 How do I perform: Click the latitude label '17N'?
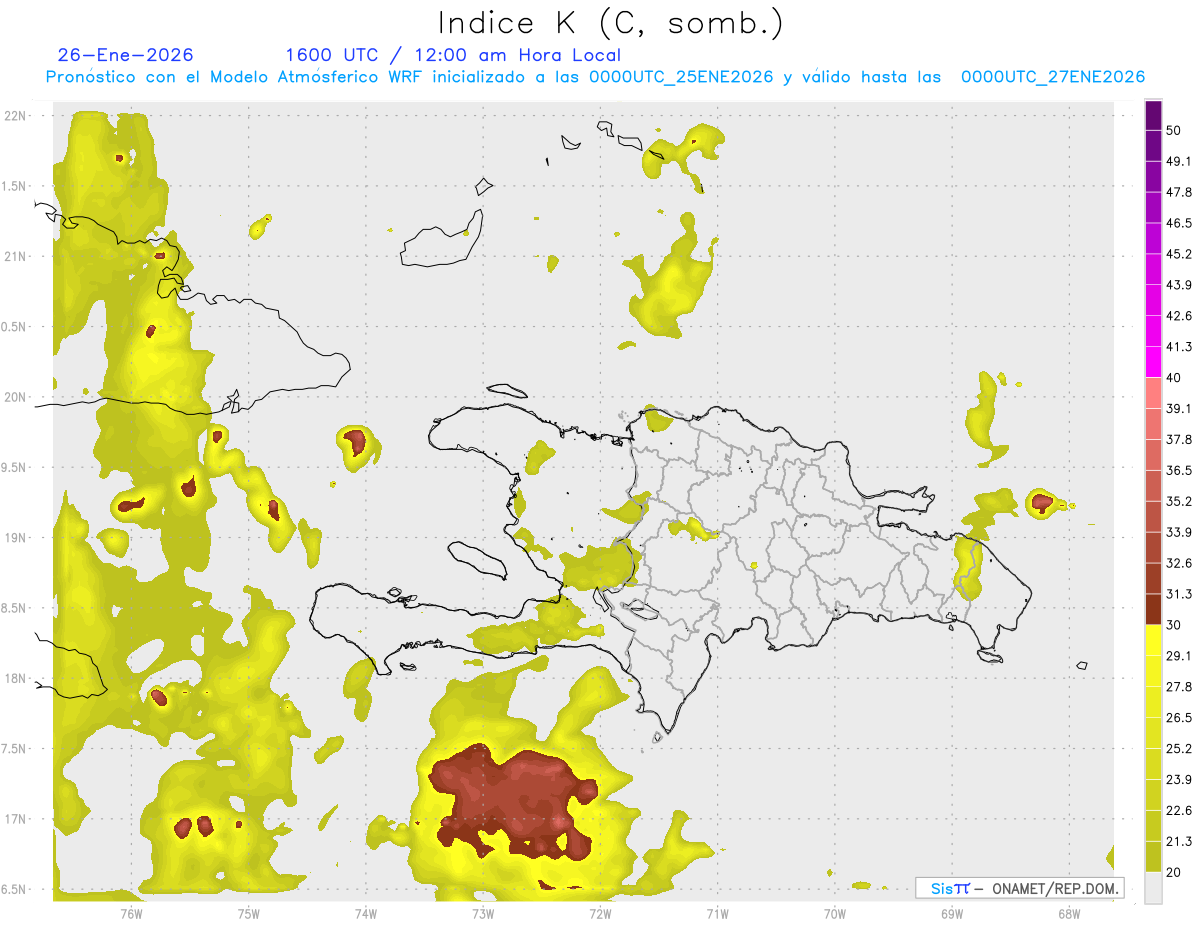click(x=16, y=819)
